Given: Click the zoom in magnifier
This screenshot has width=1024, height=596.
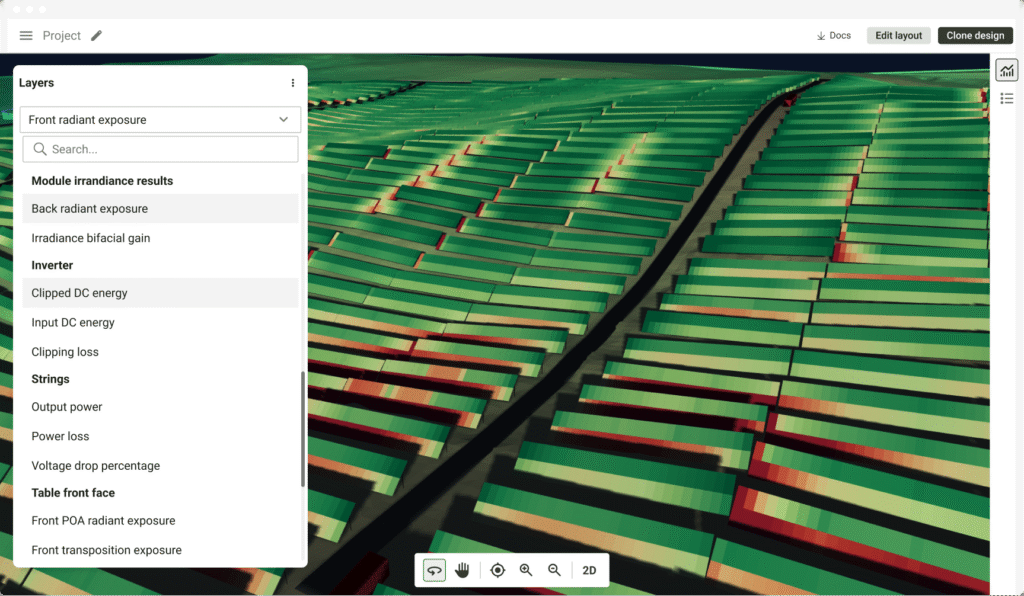Looking at the screenshot, I should [526, 570].
